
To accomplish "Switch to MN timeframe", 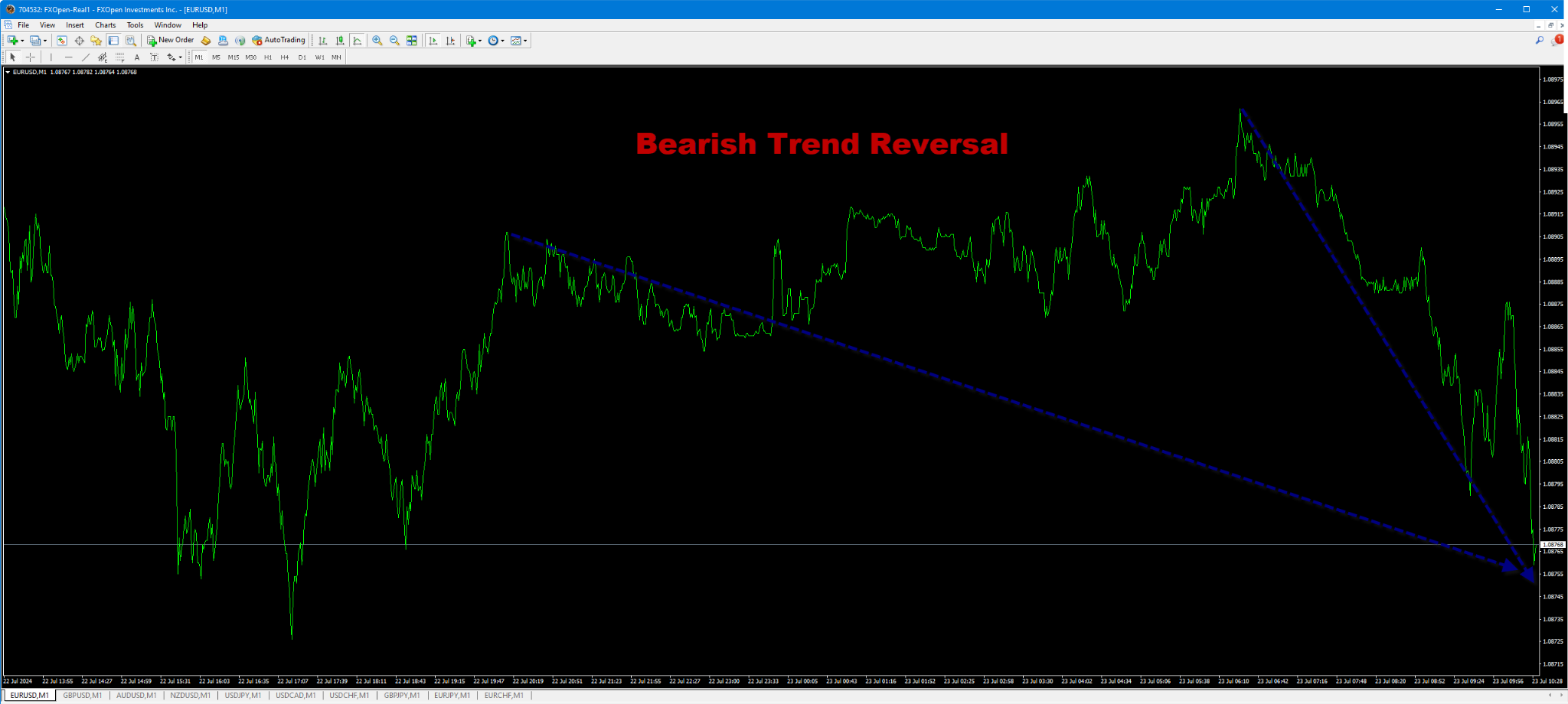I will [x=336, y=57].
